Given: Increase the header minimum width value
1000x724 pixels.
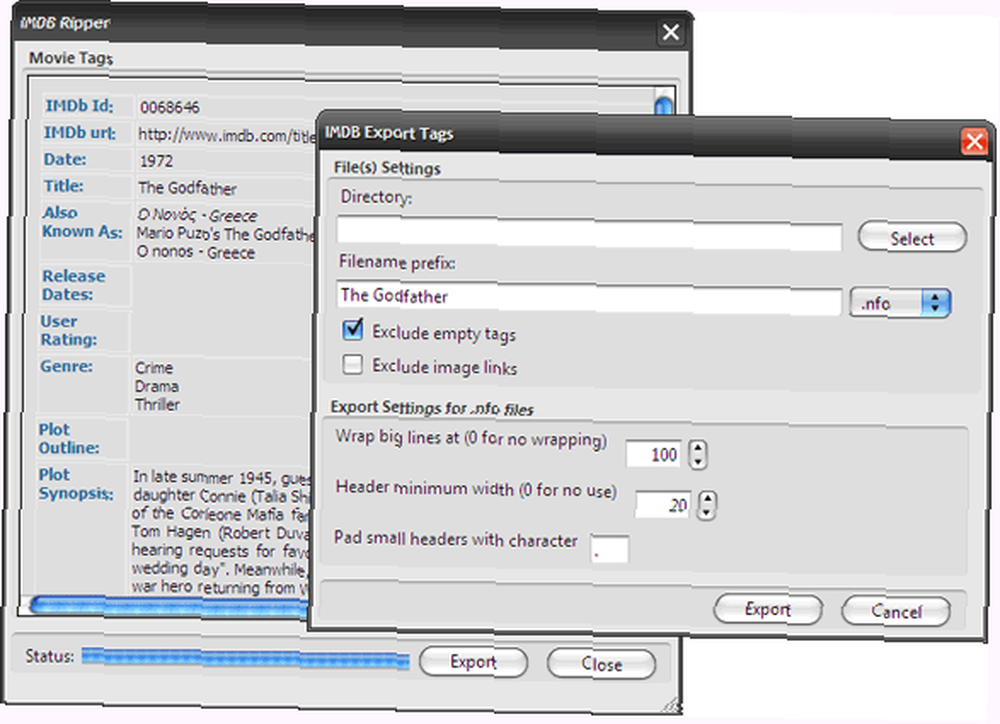Looking at the screenshot, I should point(707,498).
